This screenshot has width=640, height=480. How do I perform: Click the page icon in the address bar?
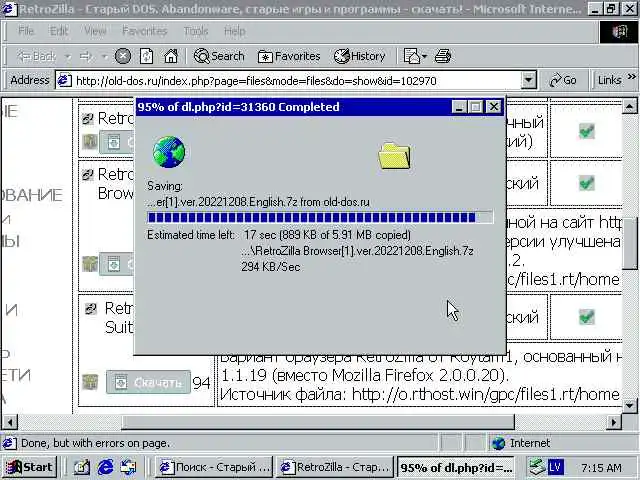point(64,80)
